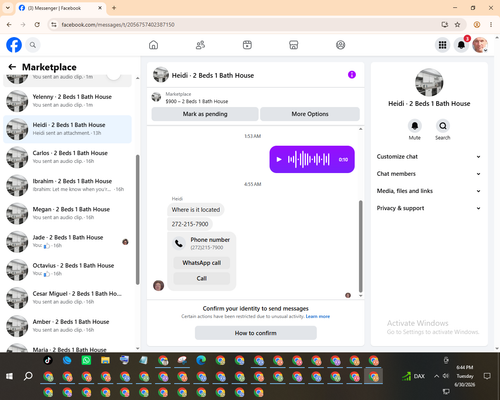Open the nine-dot Menu grid icon
Image resolution: width=500 pixels, height=400 pixels.
(x=442, y=45)
